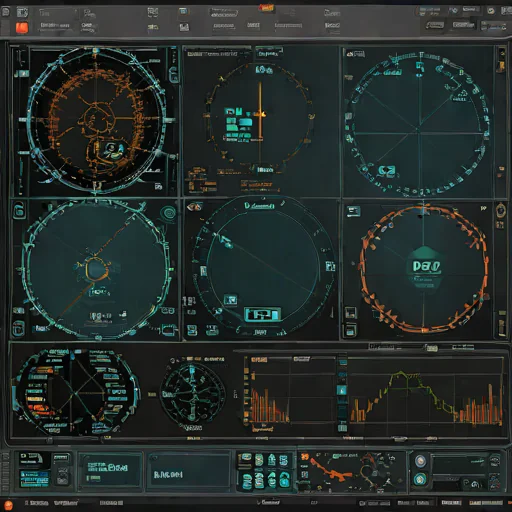Click the lower teal round knob in bottom-right panel
Viewport: 512px width, 512px height.
[420, 479]
